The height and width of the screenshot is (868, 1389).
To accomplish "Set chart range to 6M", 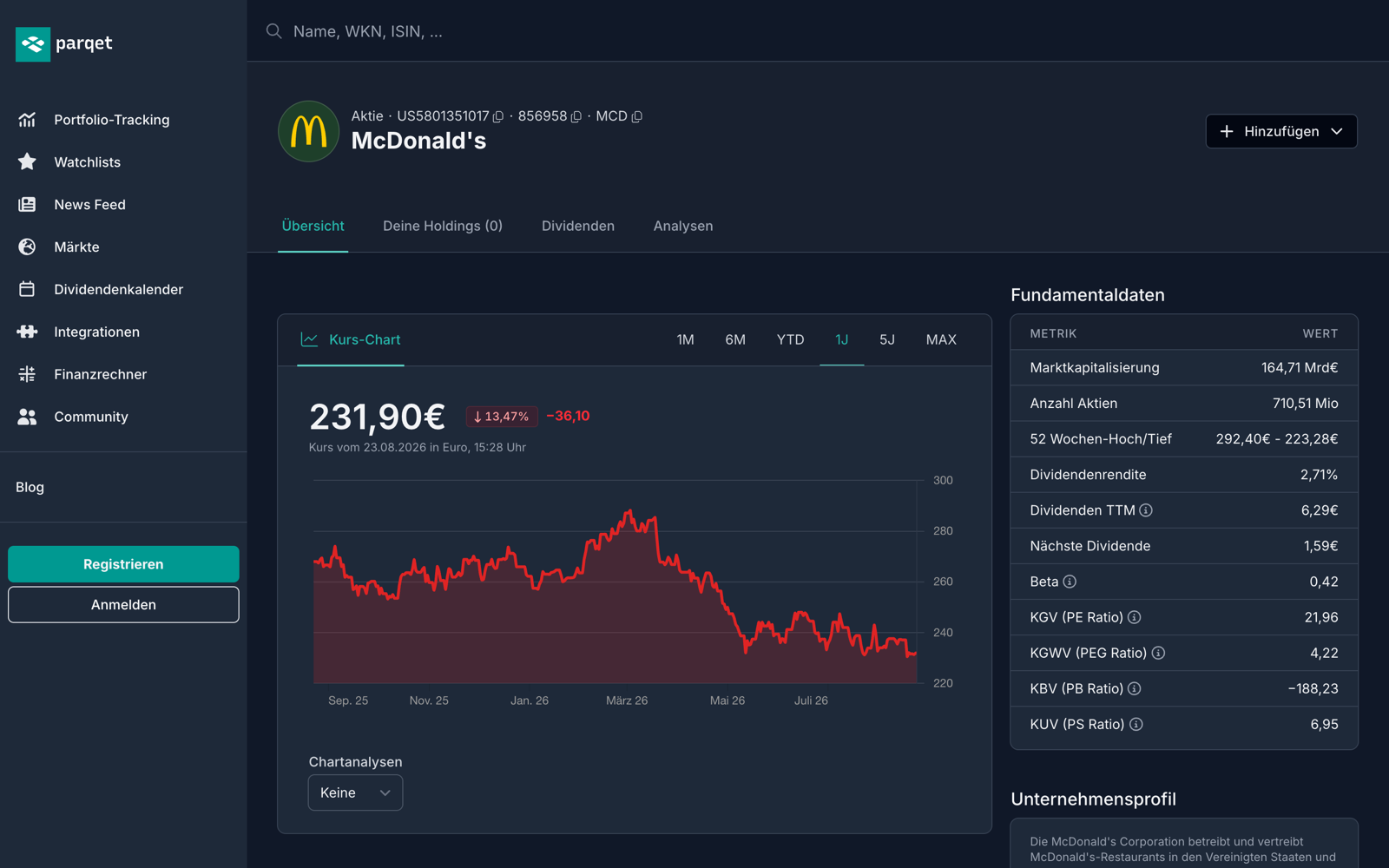I will pos(735,339).
